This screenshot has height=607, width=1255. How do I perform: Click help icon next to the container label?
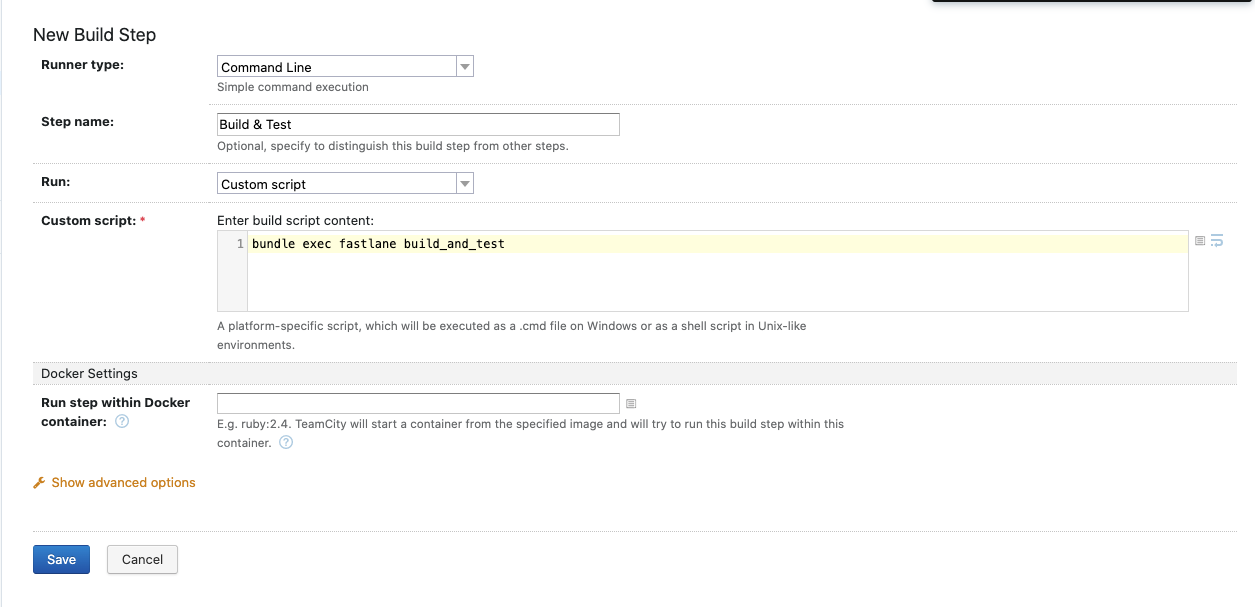pyautogui.click(x=122, y=422)
